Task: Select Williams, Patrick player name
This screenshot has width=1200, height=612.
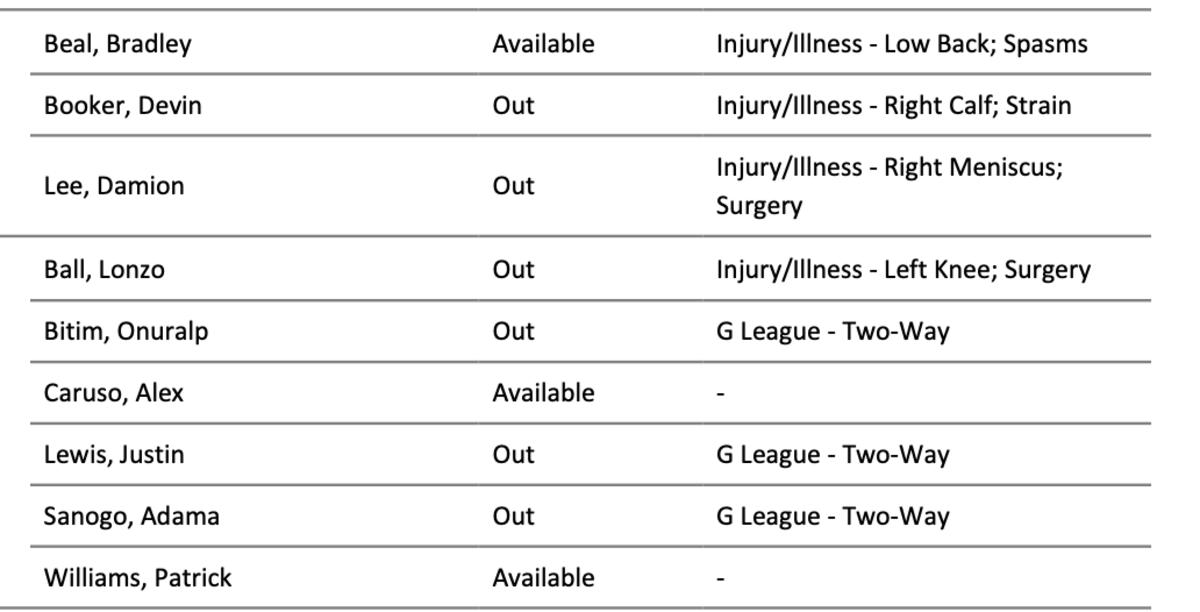Action: tap(137, 578)
